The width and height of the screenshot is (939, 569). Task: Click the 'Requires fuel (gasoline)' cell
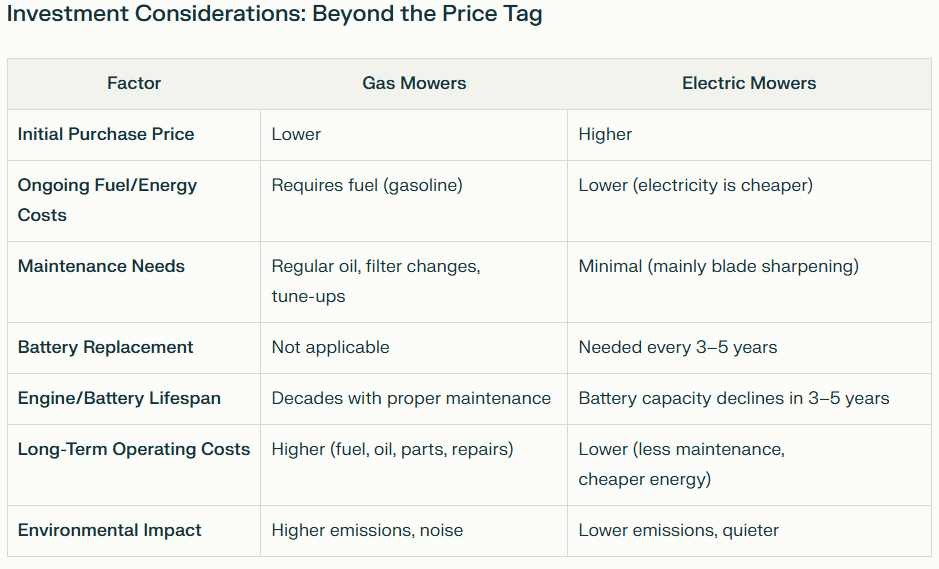367,185
